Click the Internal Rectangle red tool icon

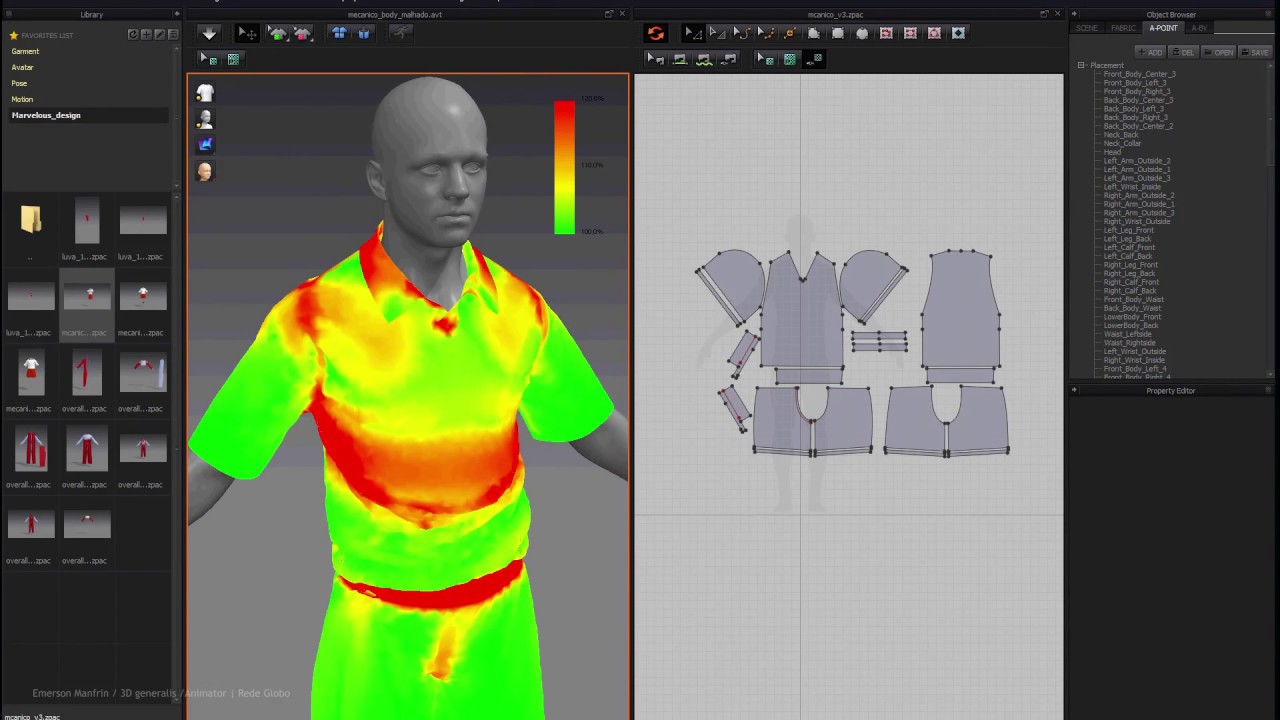(910, 33)
